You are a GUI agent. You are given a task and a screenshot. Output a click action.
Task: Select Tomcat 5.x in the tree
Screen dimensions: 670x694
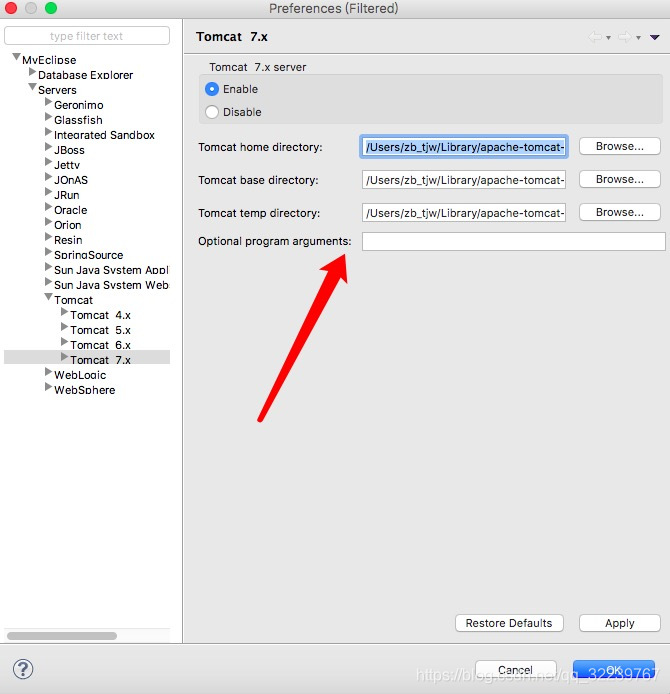click(100, 330)
